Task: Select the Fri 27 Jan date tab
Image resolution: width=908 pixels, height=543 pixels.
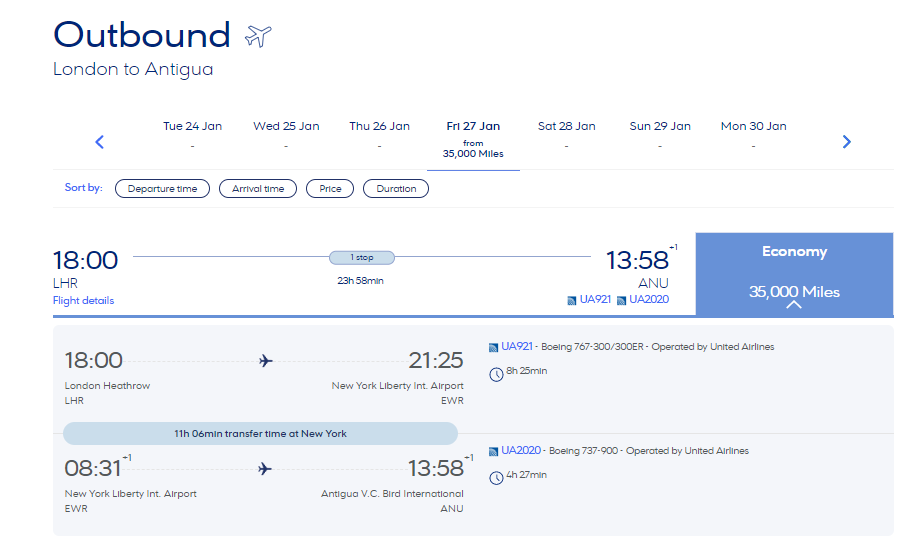Action: [x=473, y=140]
